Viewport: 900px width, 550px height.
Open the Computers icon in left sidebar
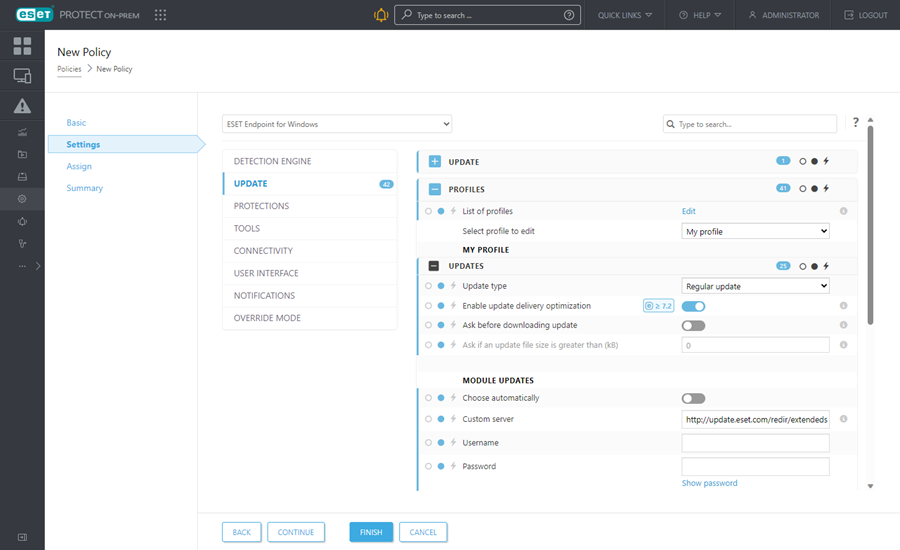[x=22, y=76]
